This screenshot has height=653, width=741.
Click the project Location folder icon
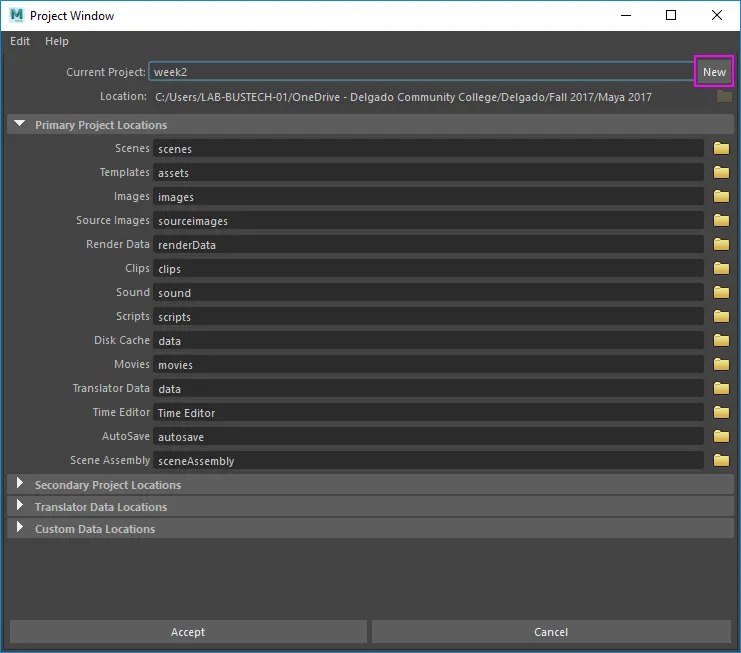(x=724, y=97)
